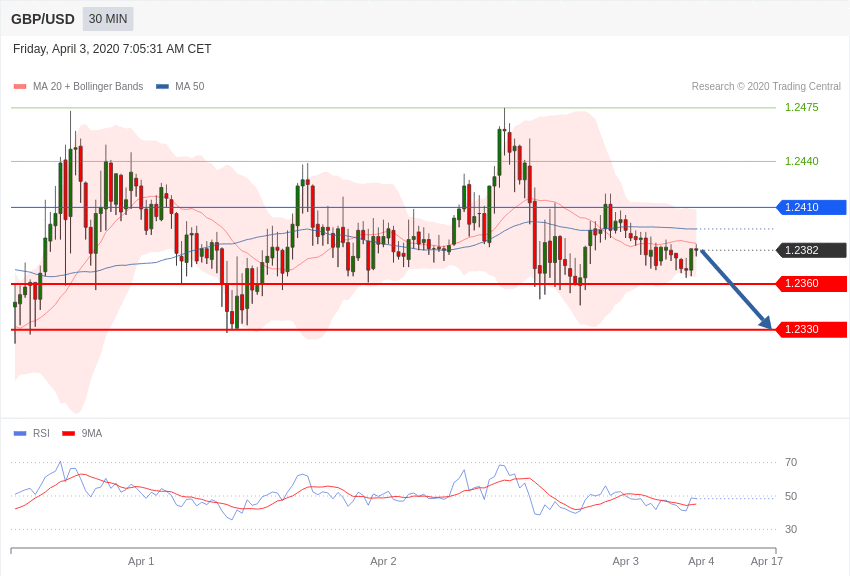Click the 30 MIN timeframe badge

coord(108,19)
